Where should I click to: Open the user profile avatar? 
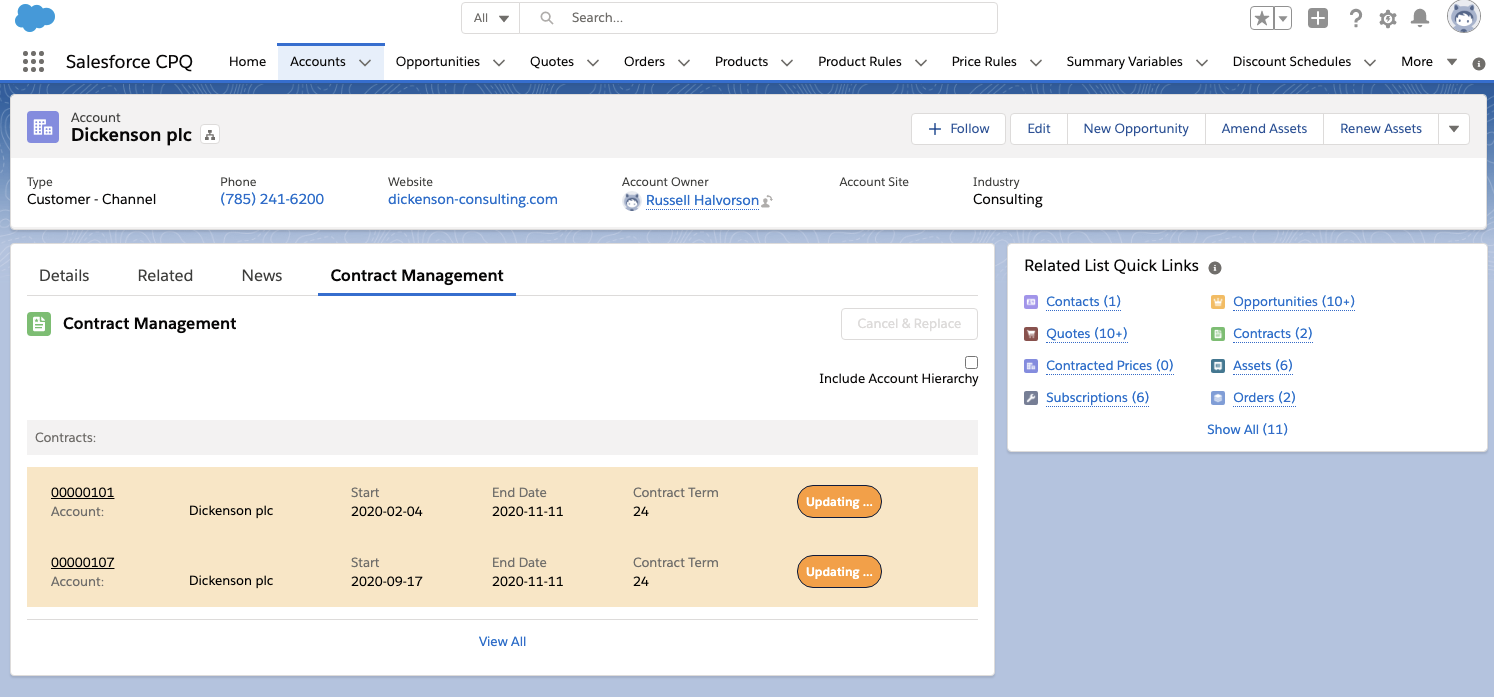coord(1463,17)
